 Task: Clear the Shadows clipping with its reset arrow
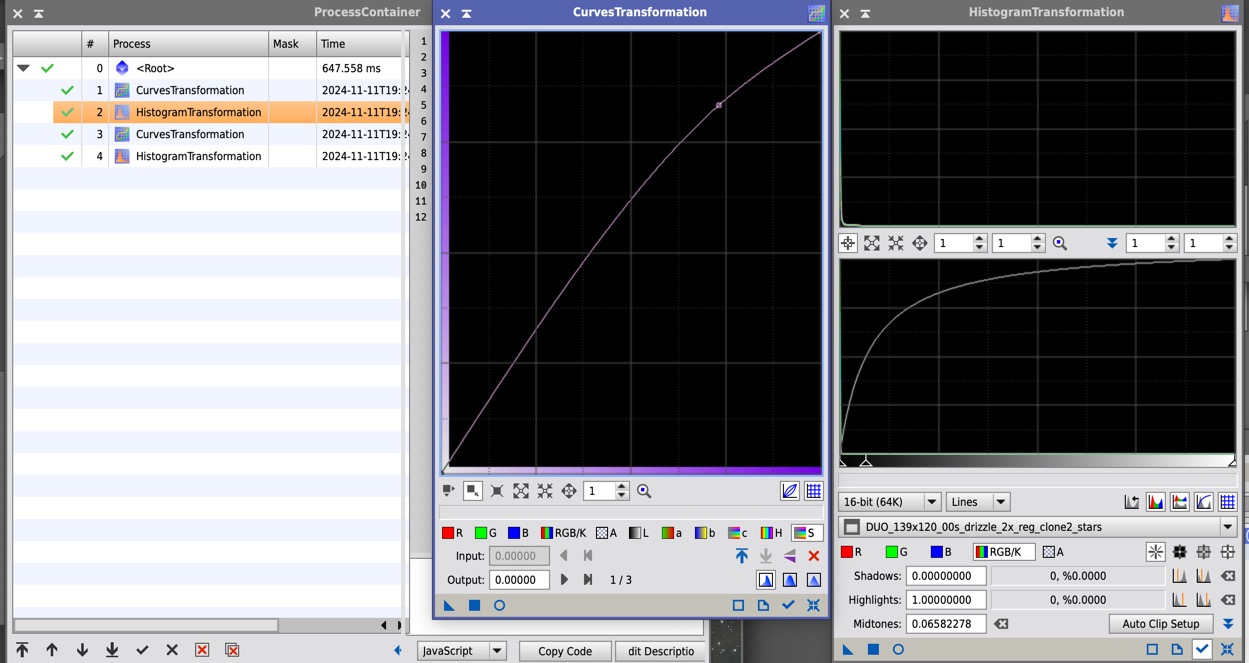click(1228, 576)
